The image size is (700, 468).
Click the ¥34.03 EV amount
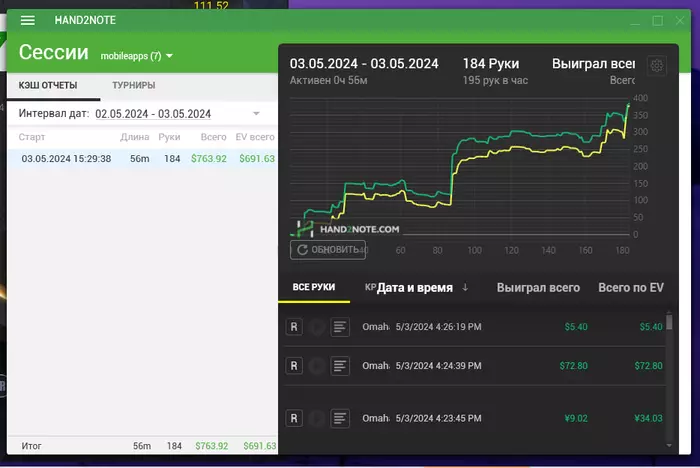648,418
